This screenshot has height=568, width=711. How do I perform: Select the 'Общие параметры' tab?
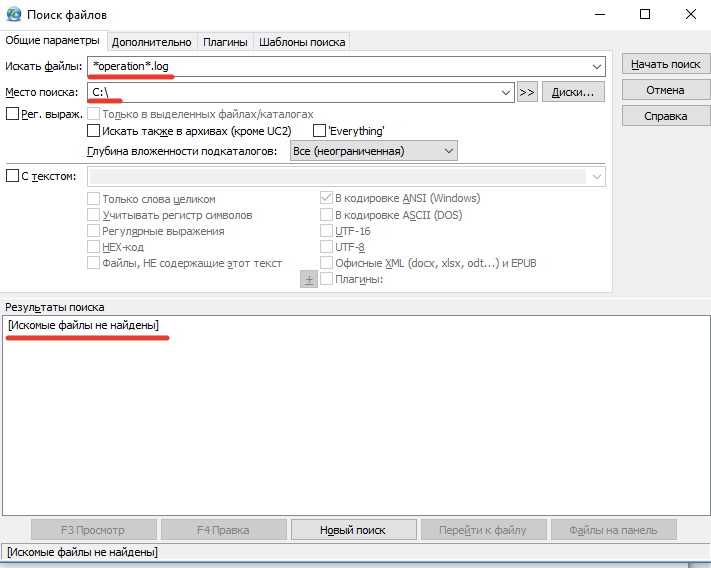pos(53,41)
